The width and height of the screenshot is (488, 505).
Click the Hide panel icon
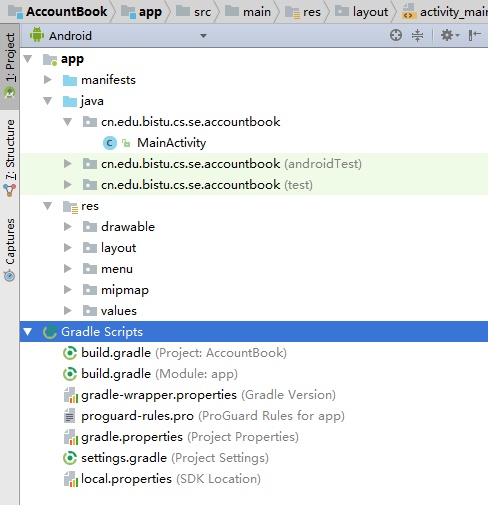[474, 35]
